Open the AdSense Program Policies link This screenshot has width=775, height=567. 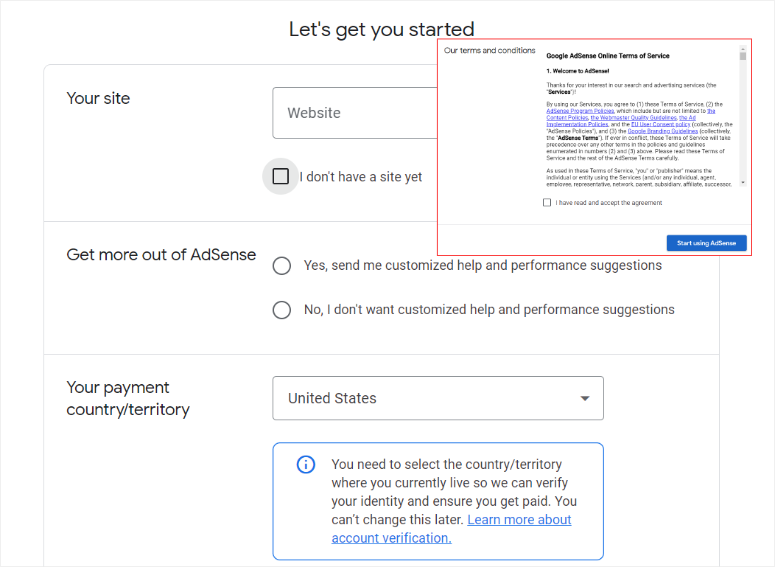coord(580,111)
